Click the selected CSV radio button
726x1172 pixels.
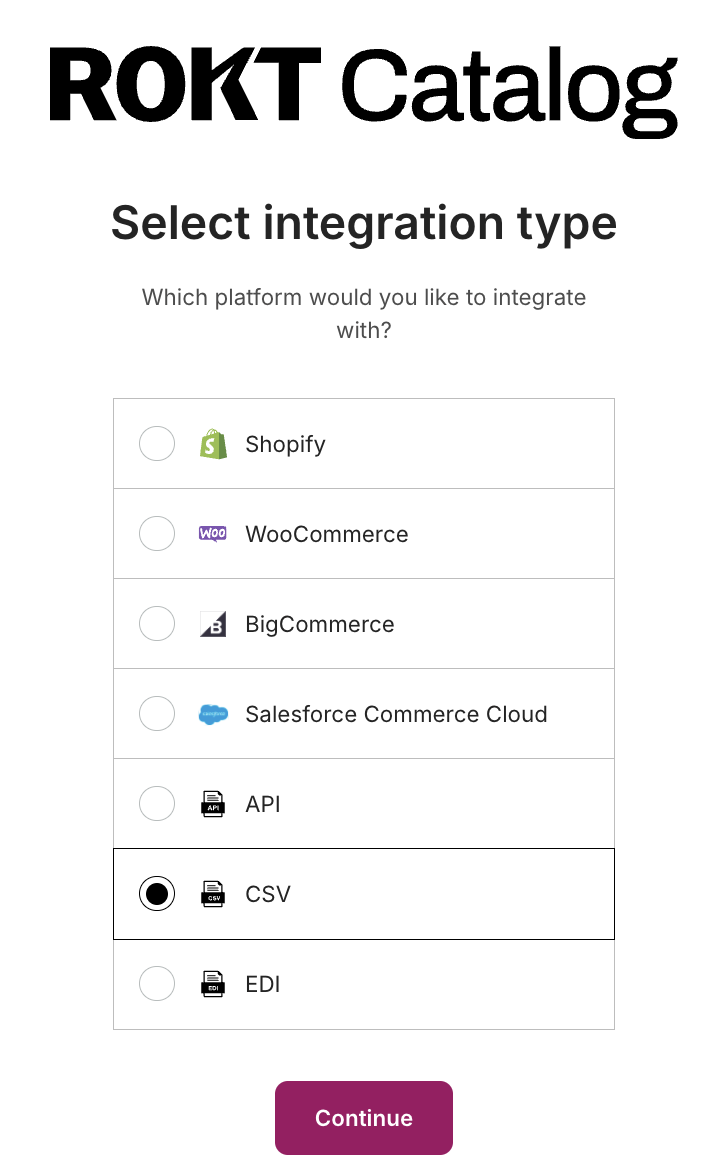point(157,894)
